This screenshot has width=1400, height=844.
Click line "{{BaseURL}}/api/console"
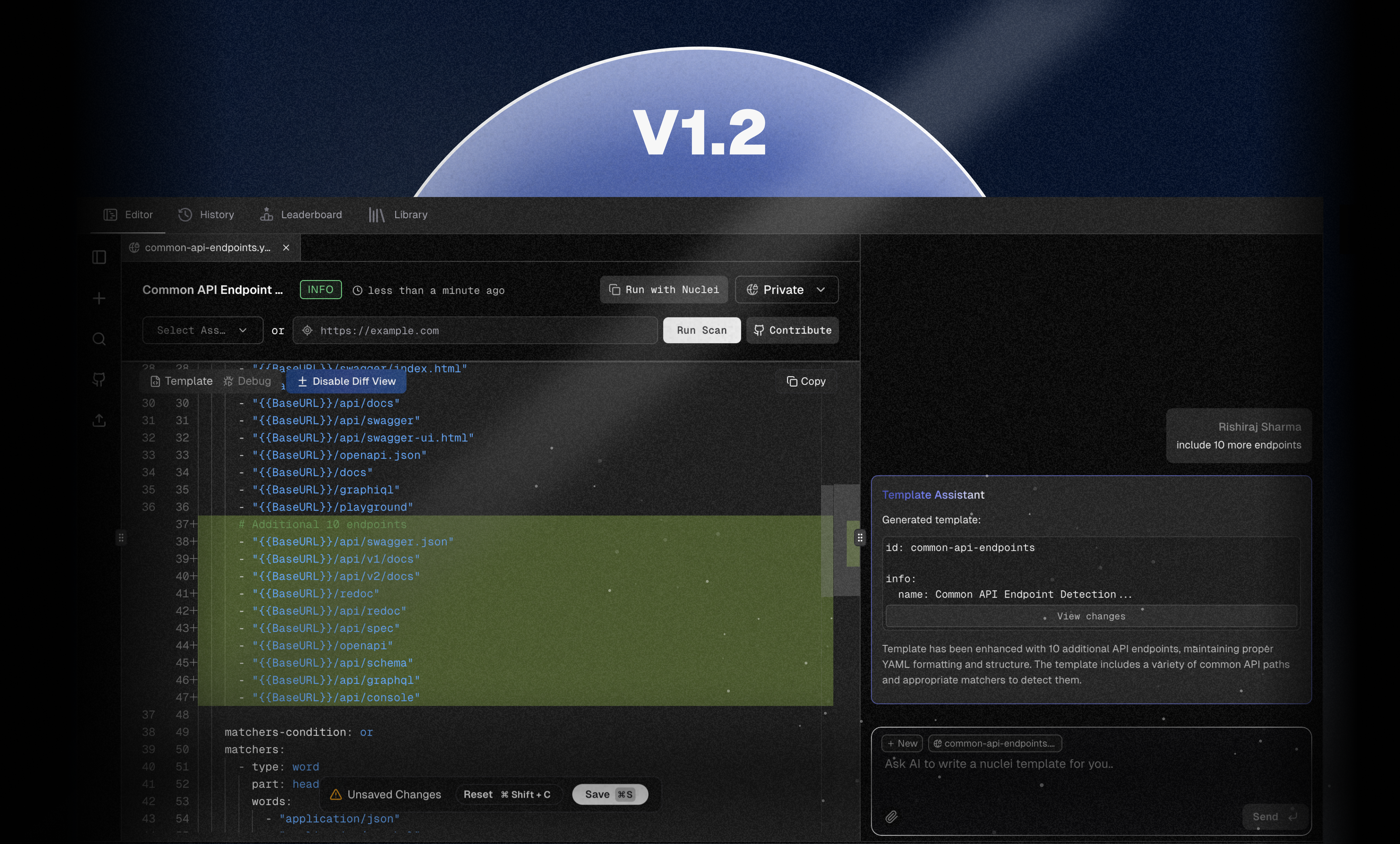click(x=336, y=697)
